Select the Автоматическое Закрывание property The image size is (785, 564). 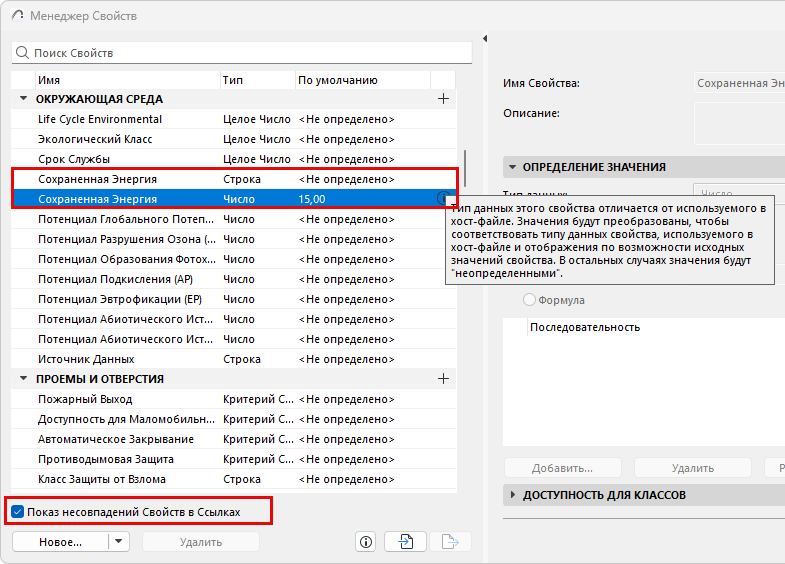point(234,439)
